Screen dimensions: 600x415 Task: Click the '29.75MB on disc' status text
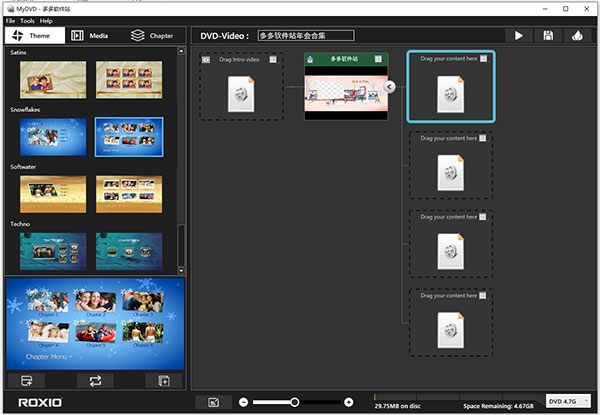[398, 406]
